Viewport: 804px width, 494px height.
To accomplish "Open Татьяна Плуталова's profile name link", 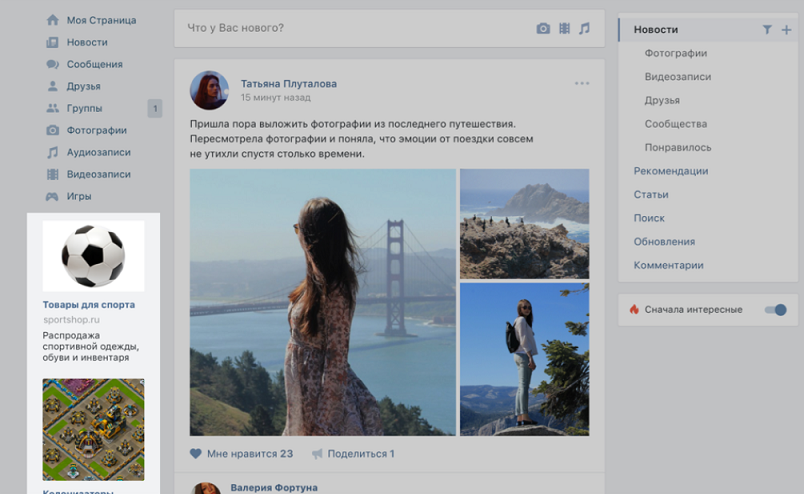I will pos(289,84).
